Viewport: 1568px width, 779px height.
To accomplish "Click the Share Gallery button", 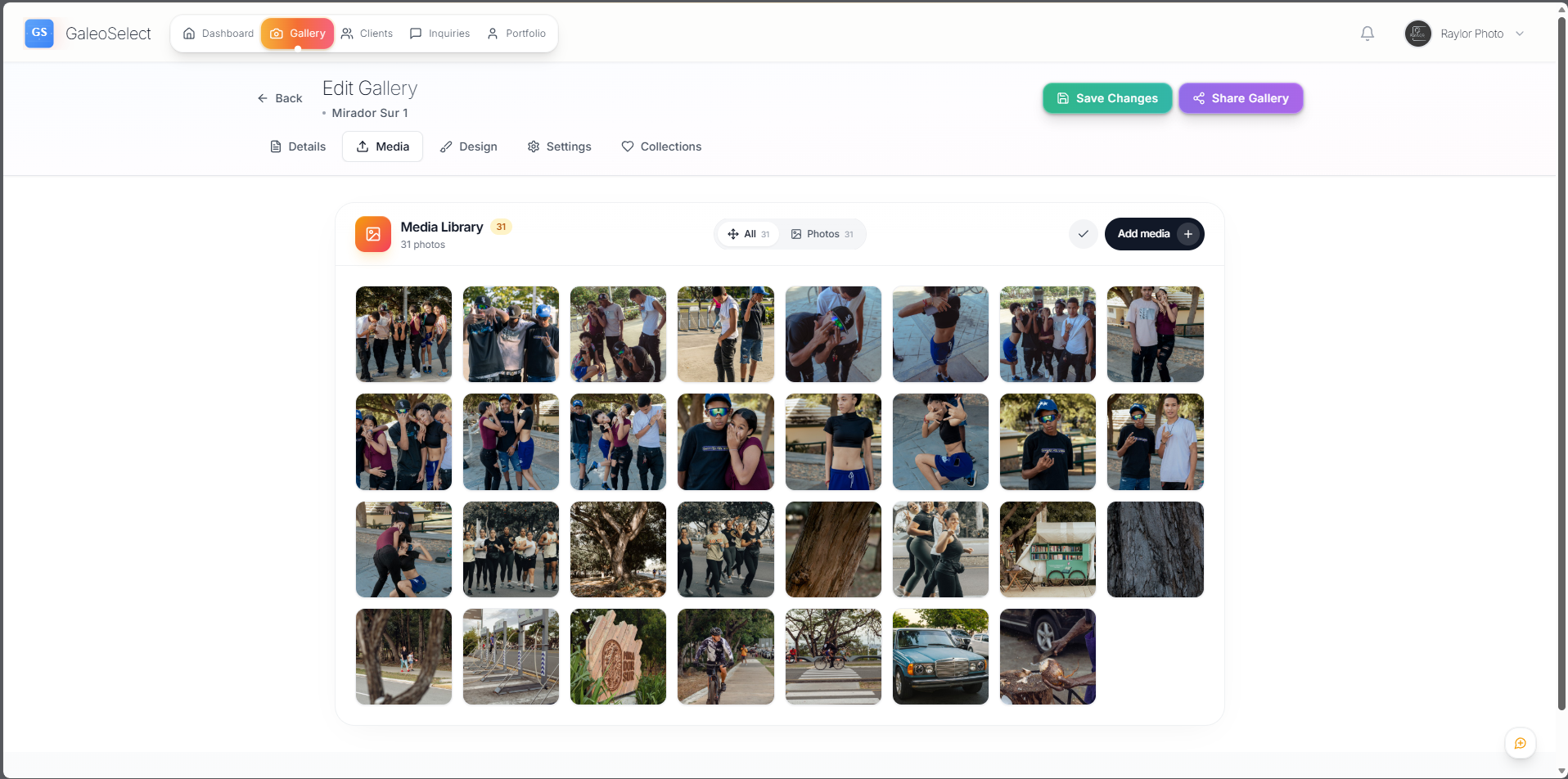I will [x=1241, y=97].
